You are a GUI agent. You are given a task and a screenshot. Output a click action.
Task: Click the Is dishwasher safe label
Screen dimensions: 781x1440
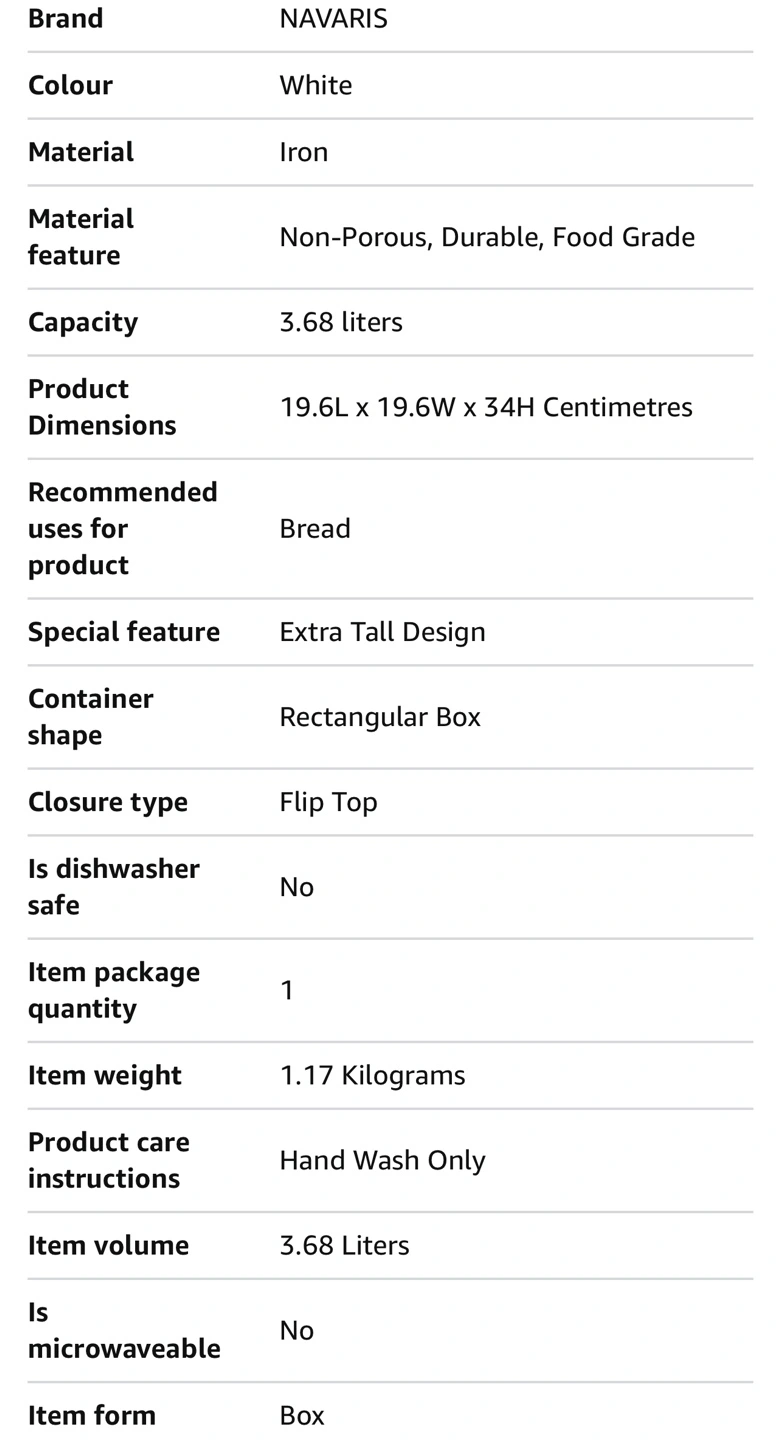(x=114, y=887)
